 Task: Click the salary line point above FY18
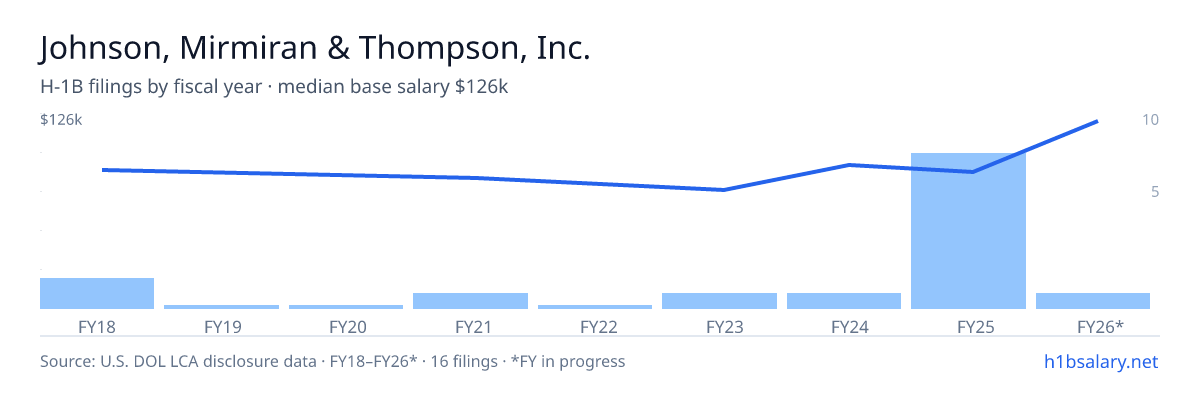pyautogui.click(x=103, y=170)
